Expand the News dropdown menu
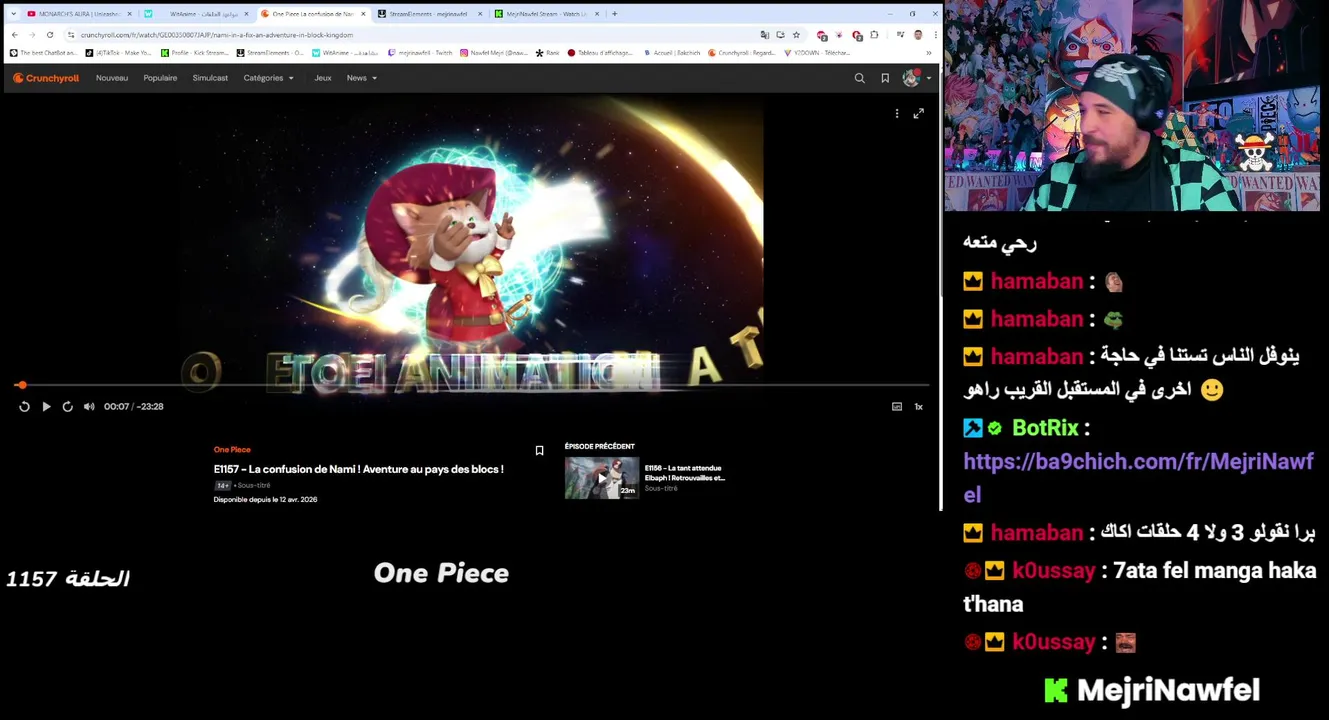The image size is (1329, 720). (x=361, y=78)
